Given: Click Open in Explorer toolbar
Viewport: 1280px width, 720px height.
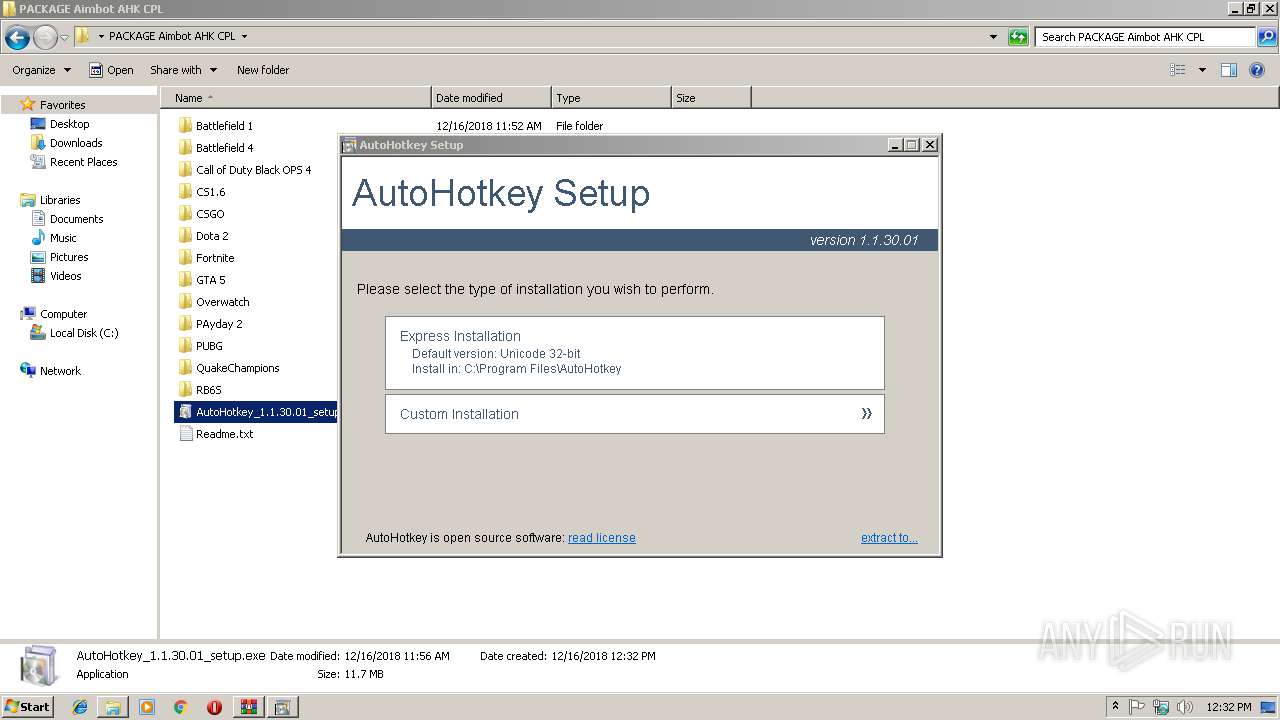Looking at the screenshot, I should [111, 70].
